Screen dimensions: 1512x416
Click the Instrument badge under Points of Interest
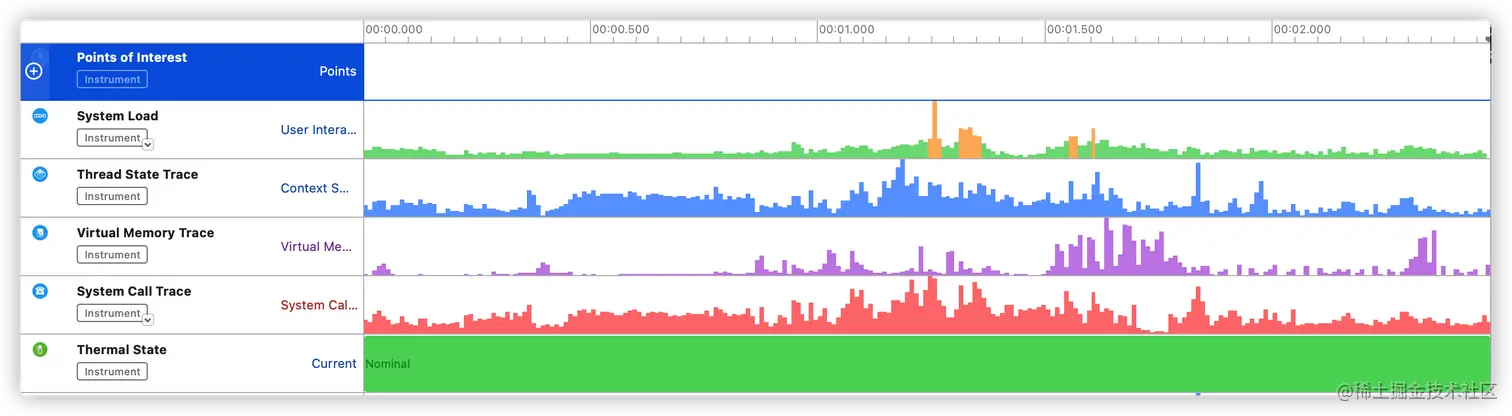[x=112, y=79]
